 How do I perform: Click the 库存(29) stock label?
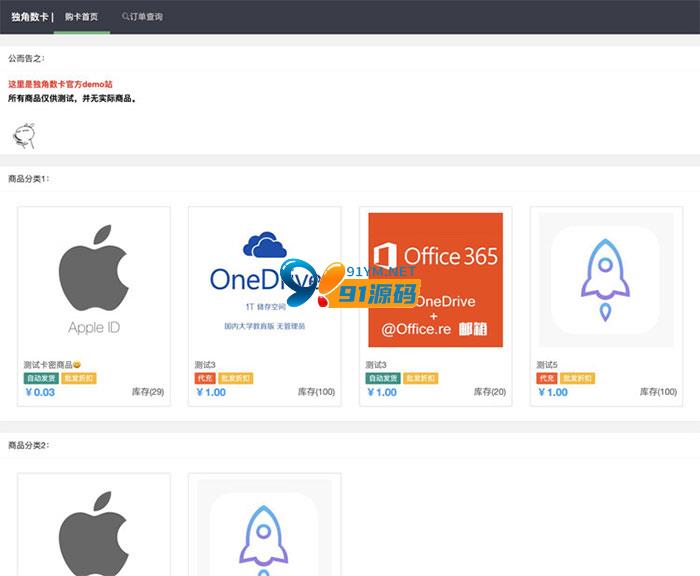[148, 392]
